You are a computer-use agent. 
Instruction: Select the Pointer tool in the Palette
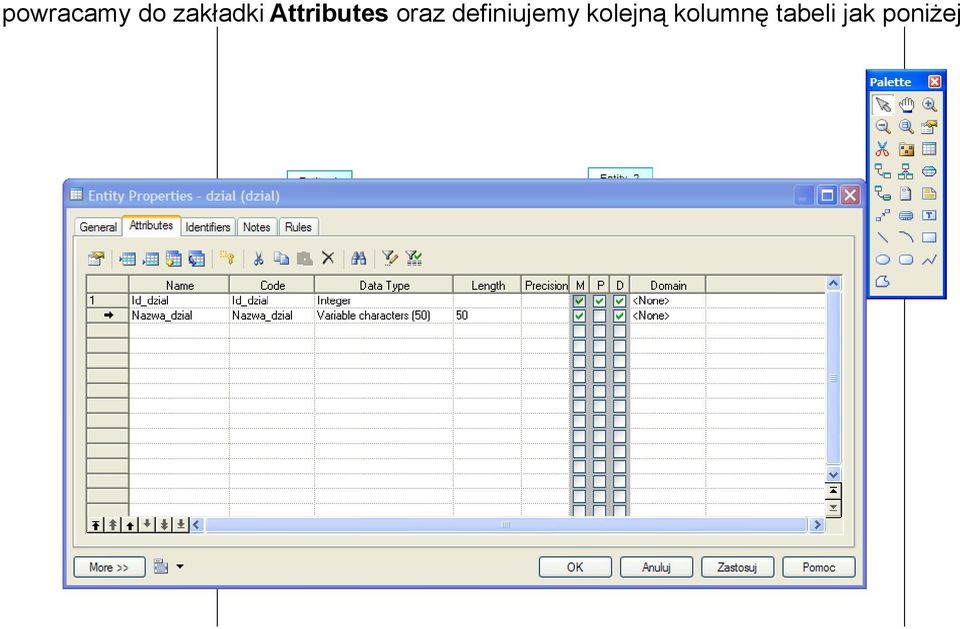coord(882,105)
